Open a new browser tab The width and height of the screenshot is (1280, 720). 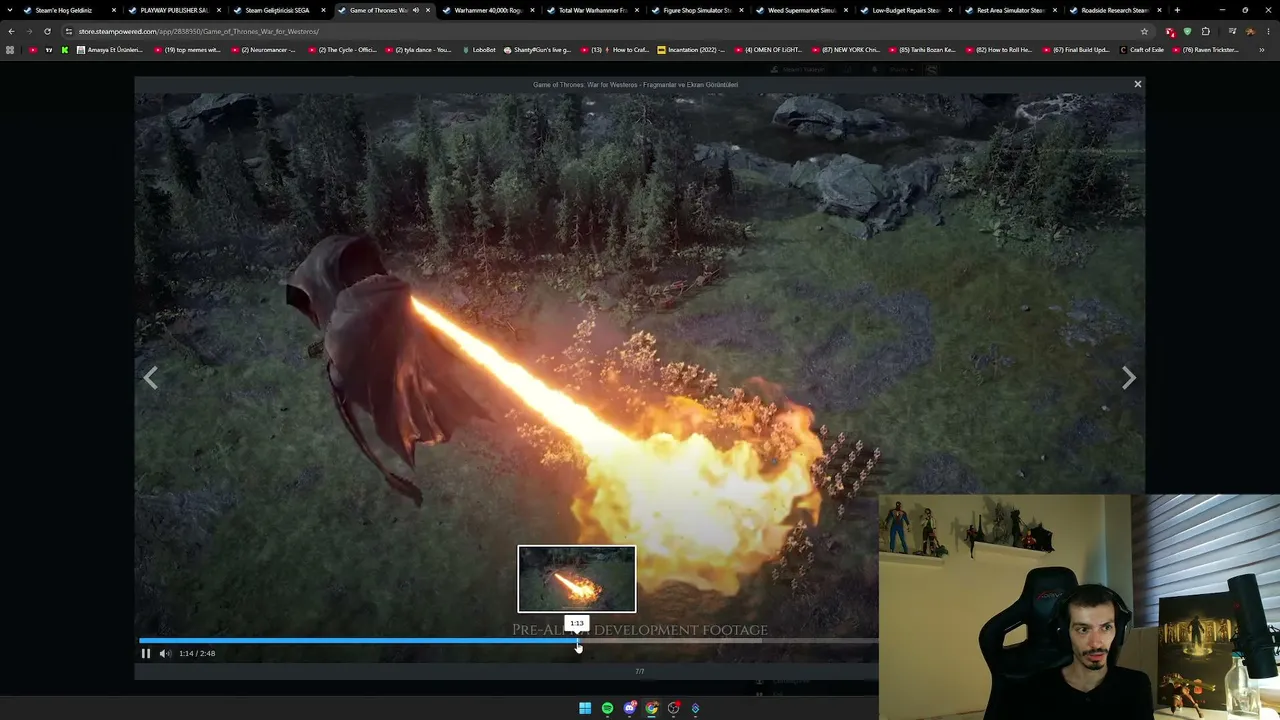click(1177, 10)
